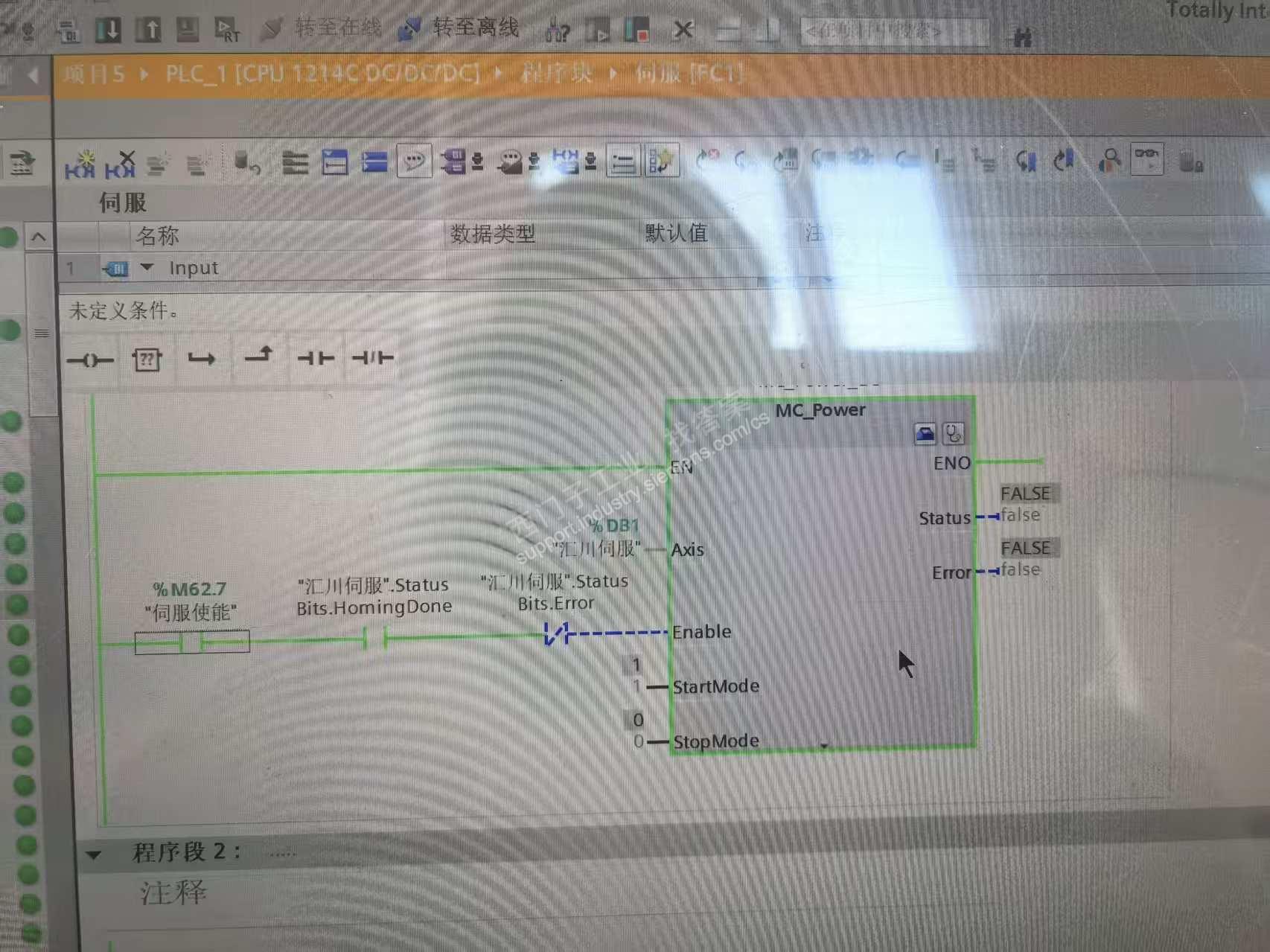Viewport: 1270px width, 952px height.
Task: Toggle the favorites star icon in editor toolbar
Action: point(662,160)
